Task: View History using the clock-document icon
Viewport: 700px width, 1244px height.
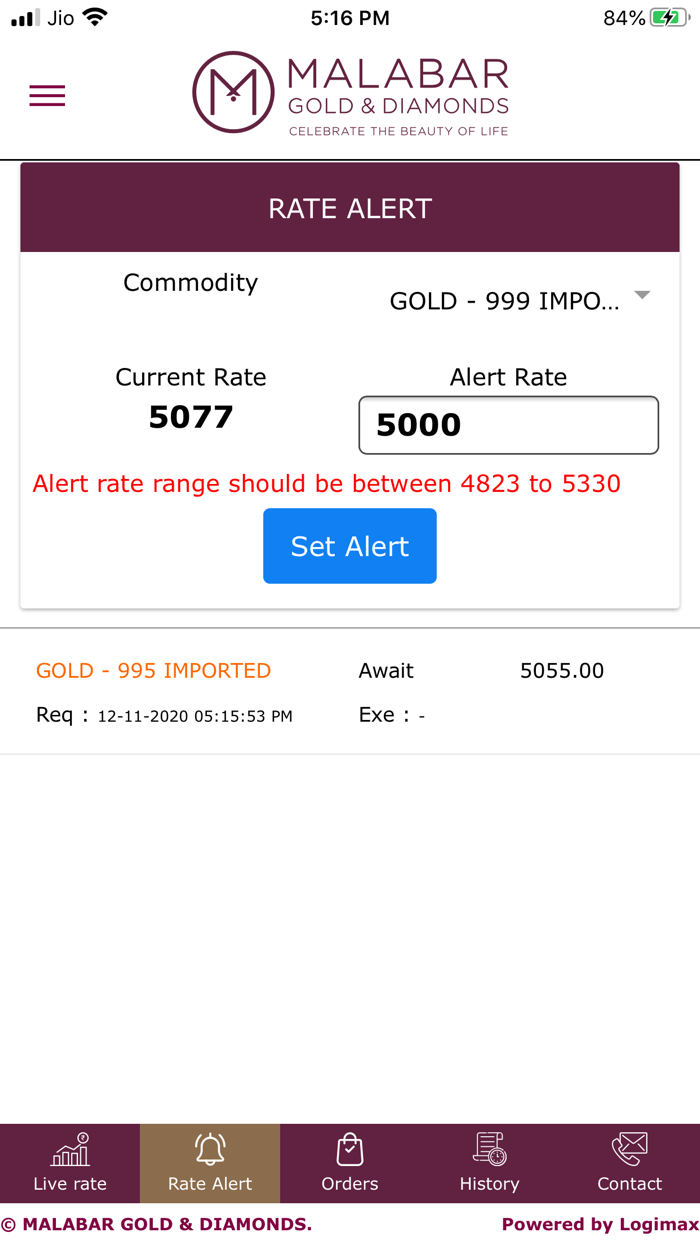Action: tap(490, 1148)
